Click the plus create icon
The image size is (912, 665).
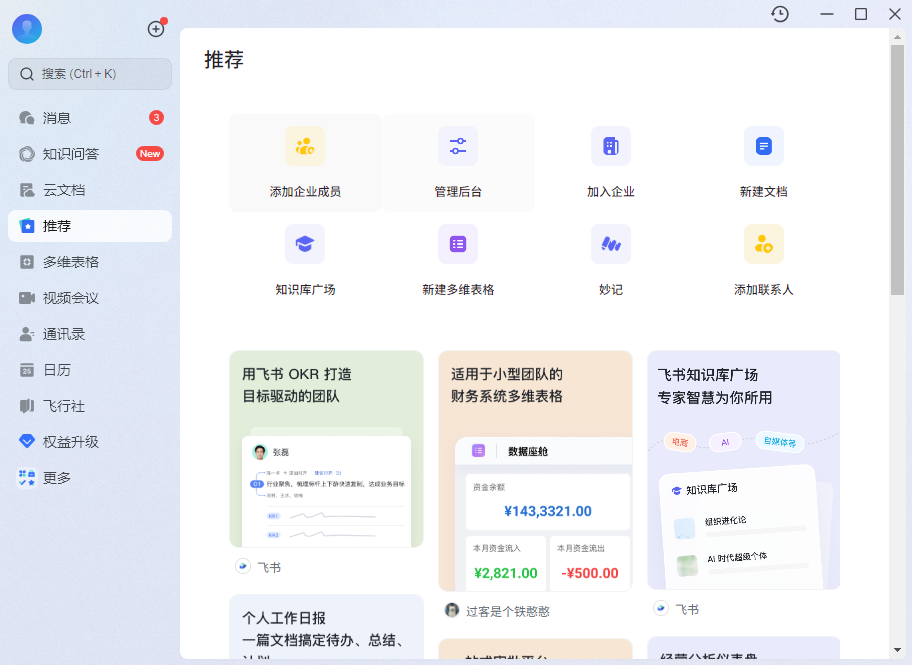pos(156,29)
